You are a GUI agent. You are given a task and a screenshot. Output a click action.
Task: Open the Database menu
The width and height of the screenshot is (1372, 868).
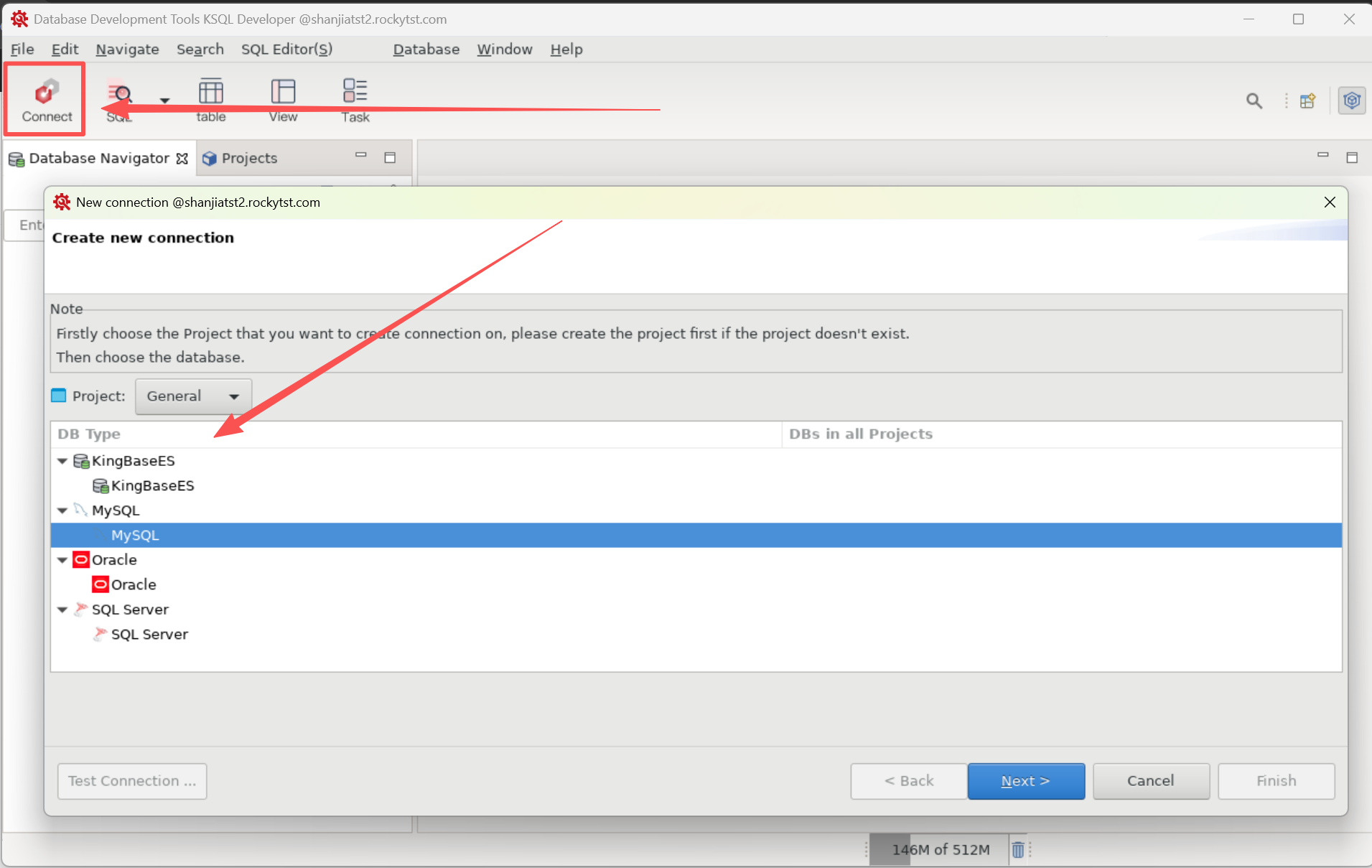pos(426,50)
